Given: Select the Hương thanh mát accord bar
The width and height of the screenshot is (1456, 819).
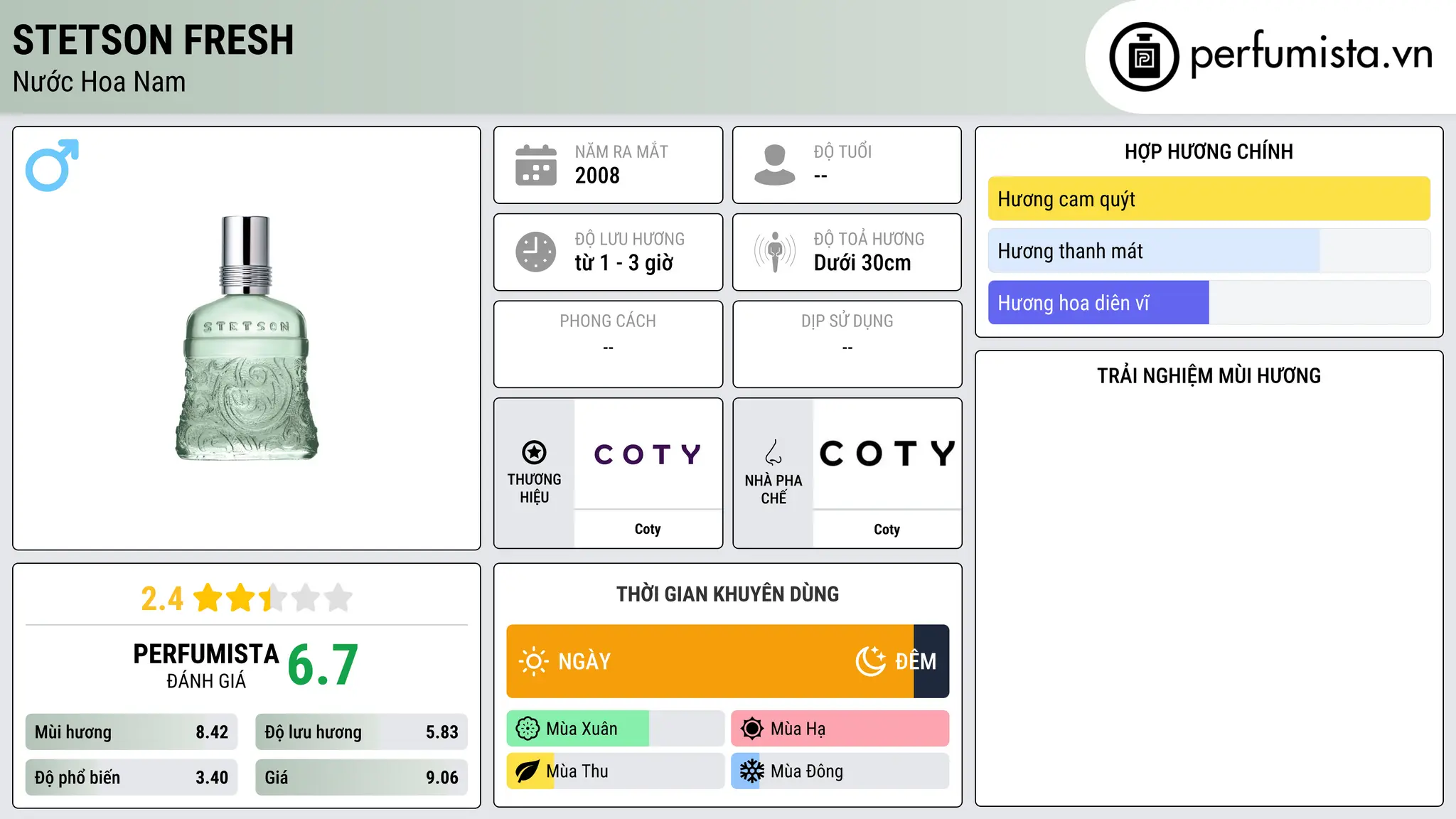Looking at the screenshot, I should click(1209, 251).
